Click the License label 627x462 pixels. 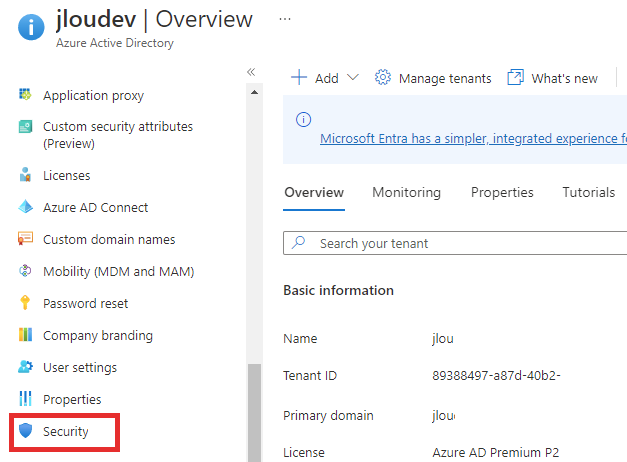coord(304,452)
